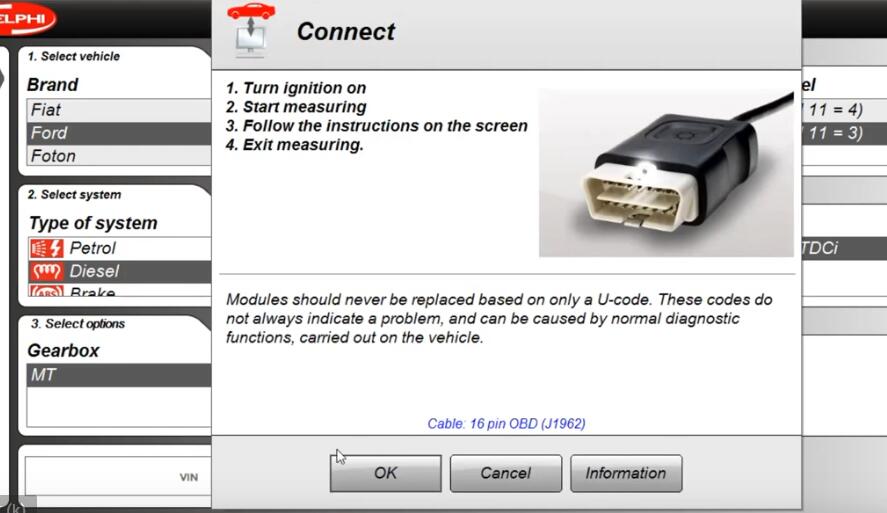
Task: Click the VIN input field
Action: pyautogui.click(x=118, y=477)
